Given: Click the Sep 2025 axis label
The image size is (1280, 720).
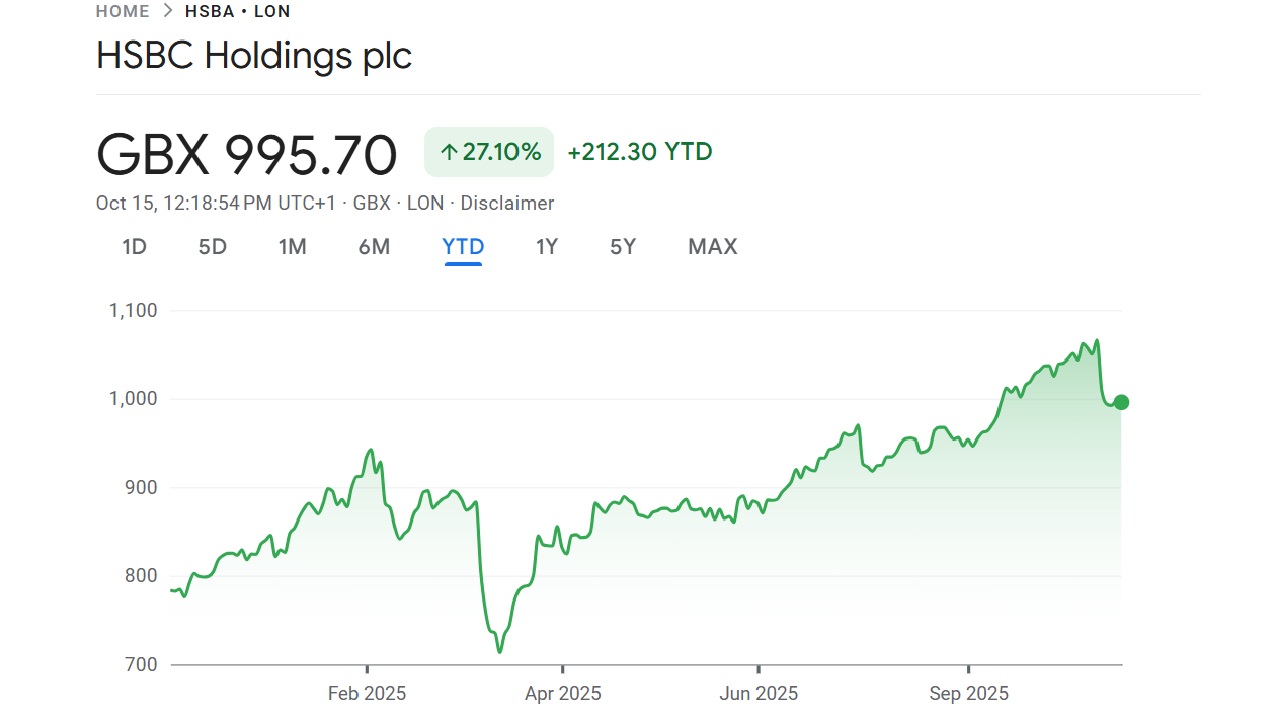Looking at the screenshot, I should pyautogui.click(x=967, y=693).
